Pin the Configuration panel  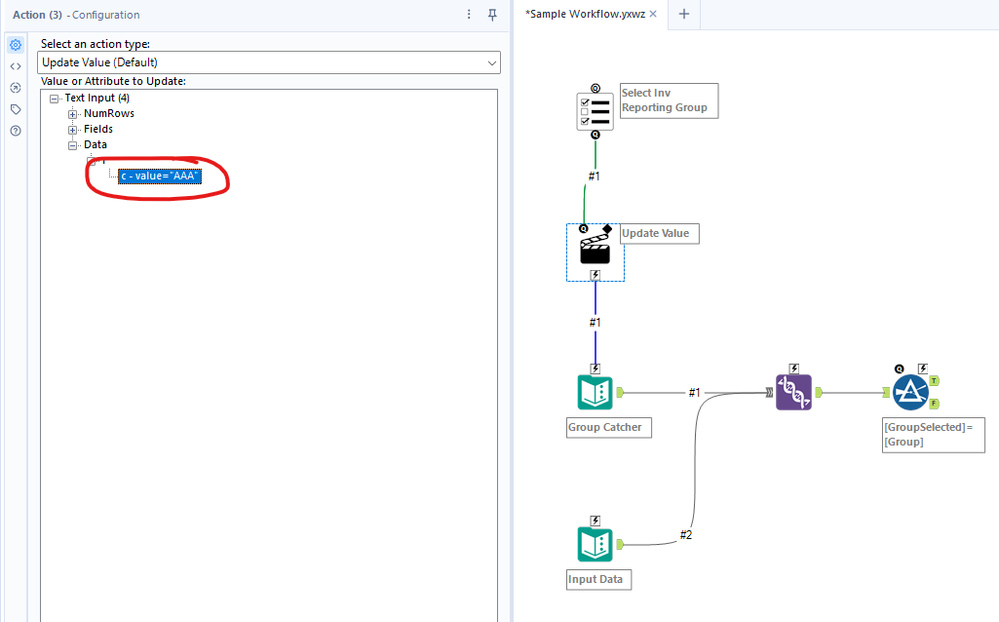(x=492, y=14)
